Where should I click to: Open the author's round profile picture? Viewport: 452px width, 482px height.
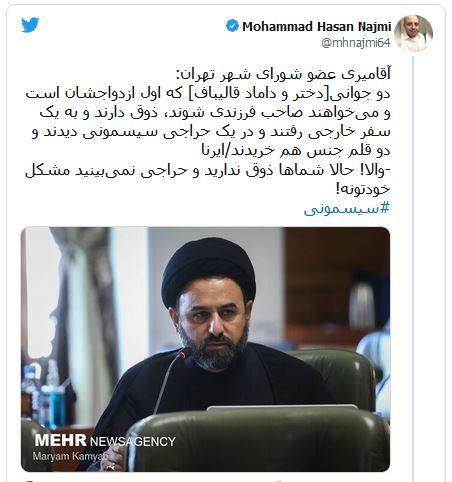tap(413, 34)
